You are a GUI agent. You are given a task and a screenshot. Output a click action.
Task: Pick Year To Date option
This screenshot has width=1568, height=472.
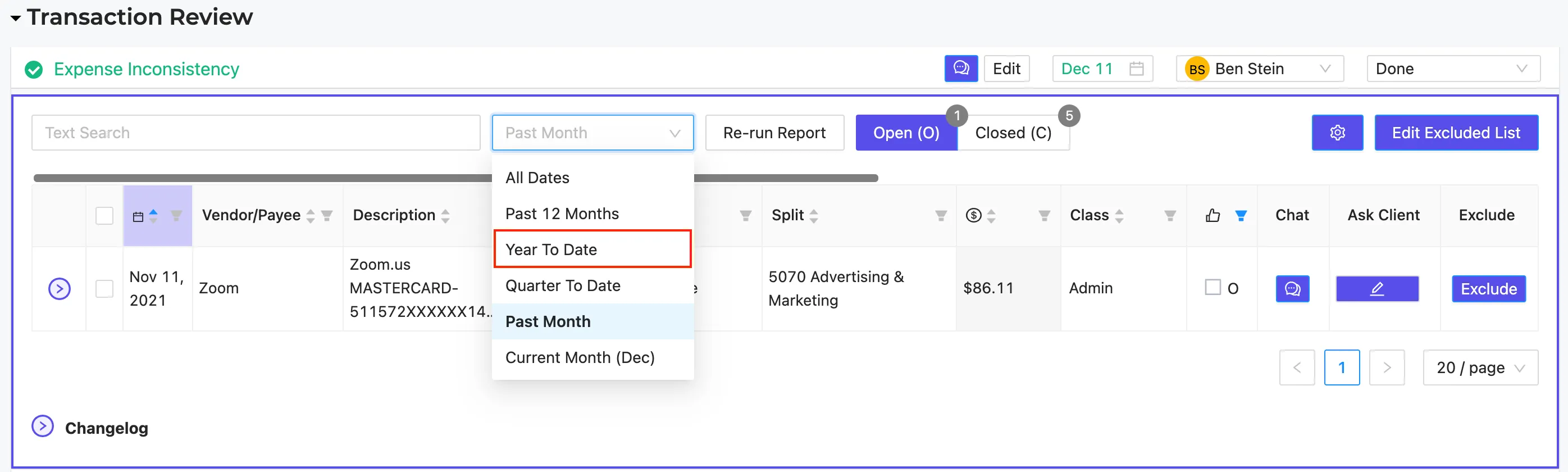(592, 249)
